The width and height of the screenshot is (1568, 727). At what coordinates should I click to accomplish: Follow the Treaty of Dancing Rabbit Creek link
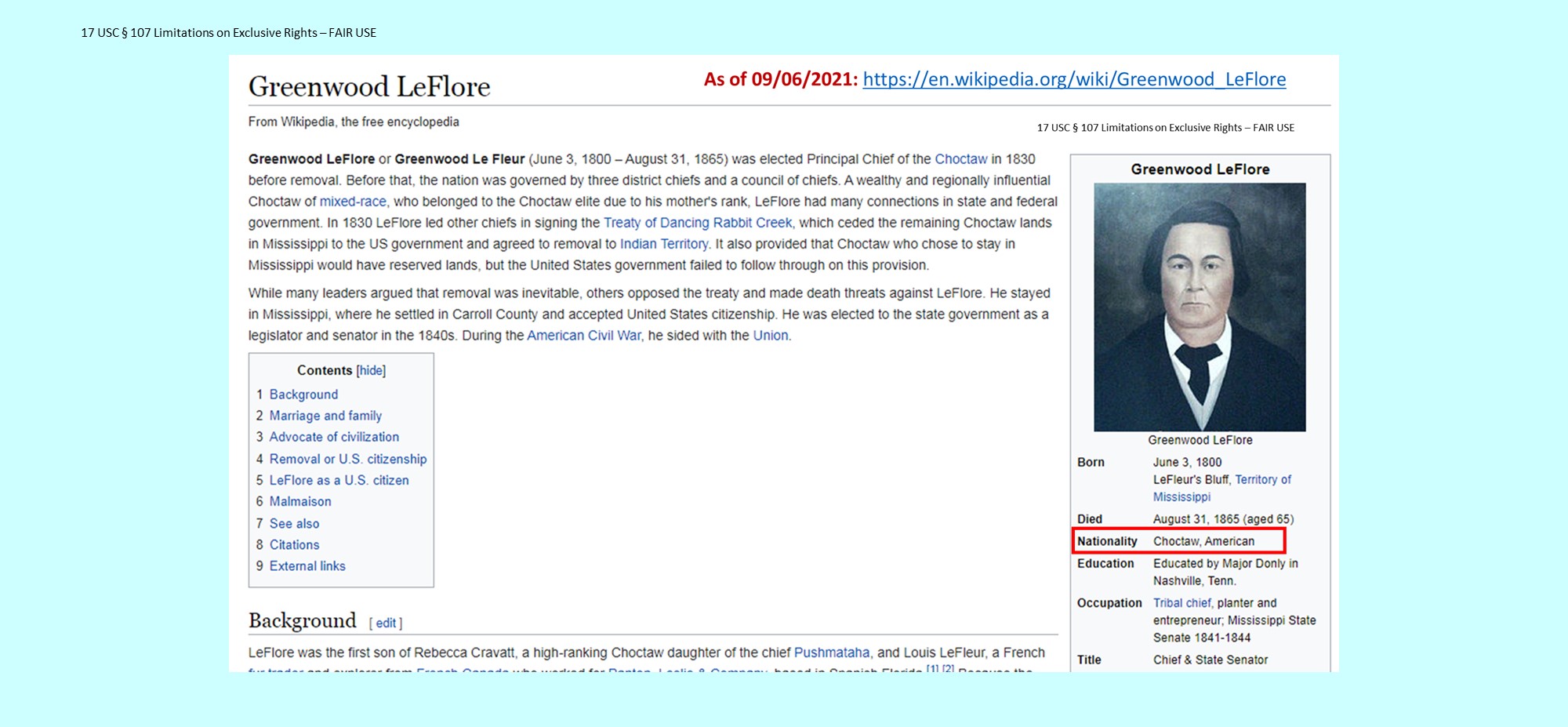(697, 223)
